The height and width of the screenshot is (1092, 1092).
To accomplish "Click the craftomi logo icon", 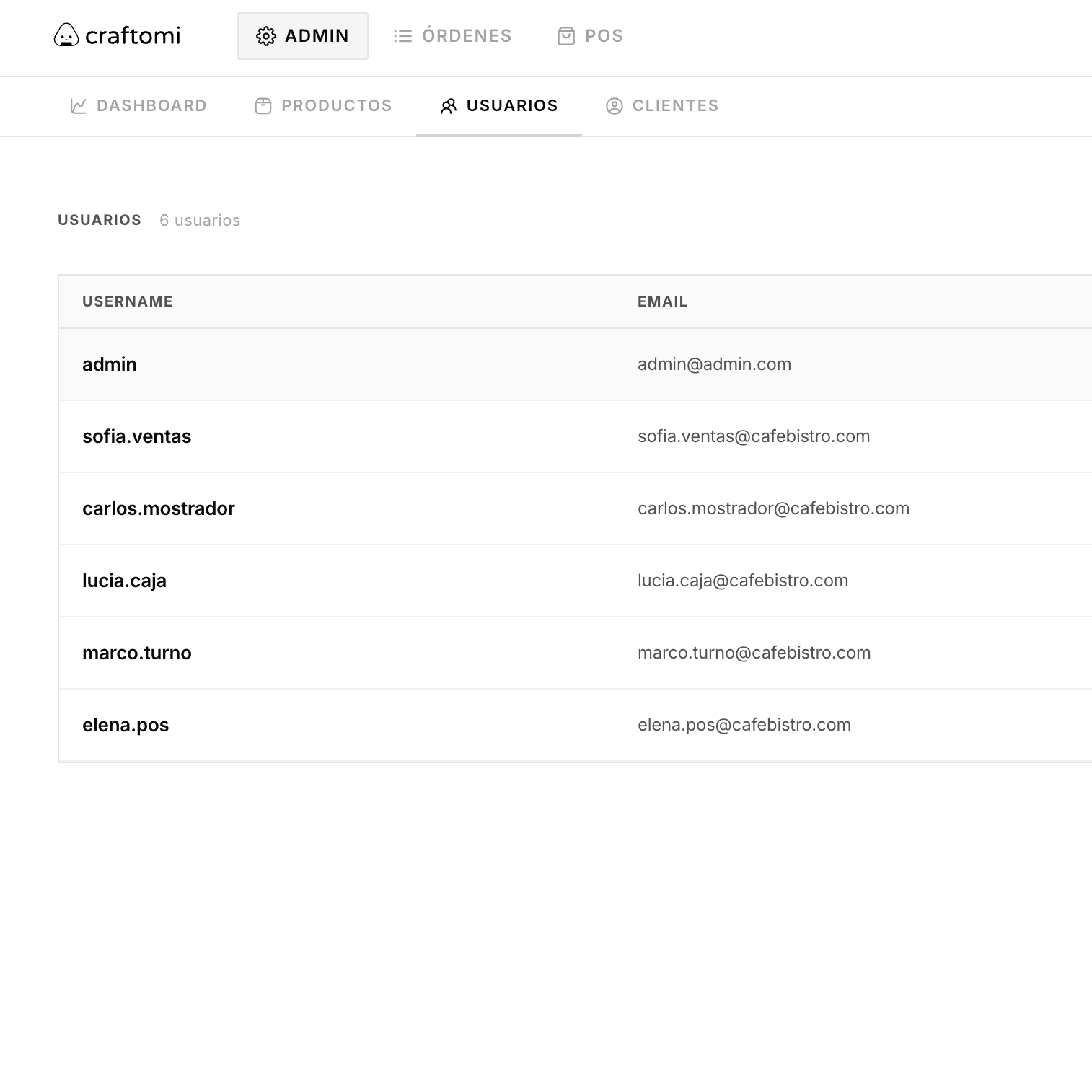I will [66, 35].
